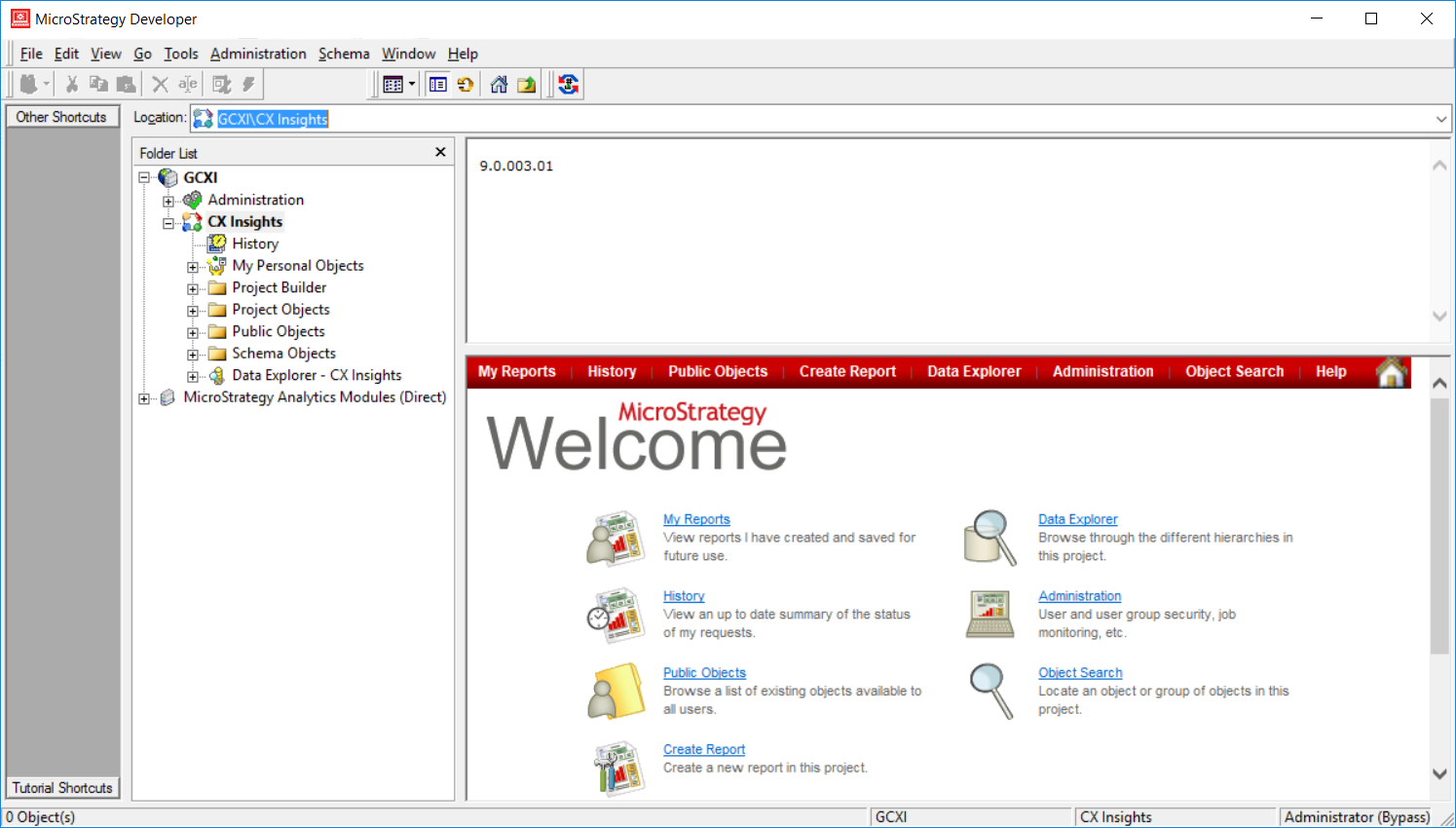Expand the MicroStrategy Analytics Modules tree node
Screen dimensions: 1456x828
click(x=144, y=398)
